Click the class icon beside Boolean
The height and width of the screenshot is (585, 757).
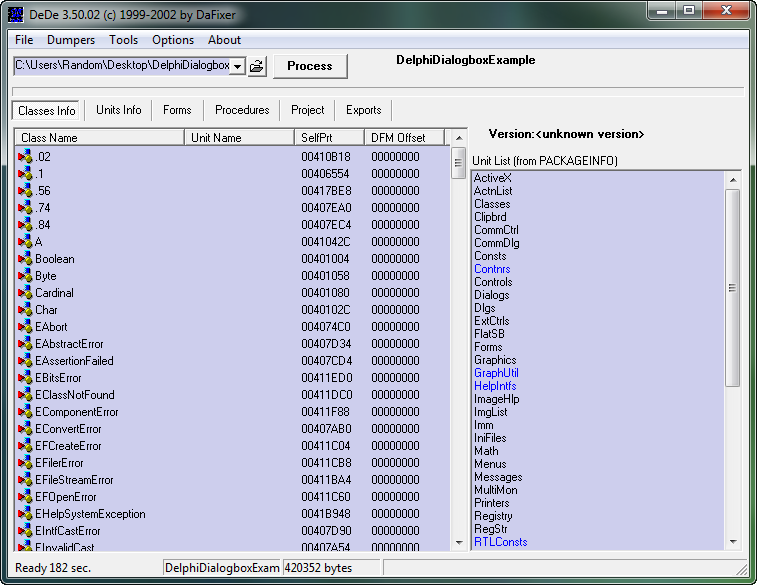tap(25, 259)
